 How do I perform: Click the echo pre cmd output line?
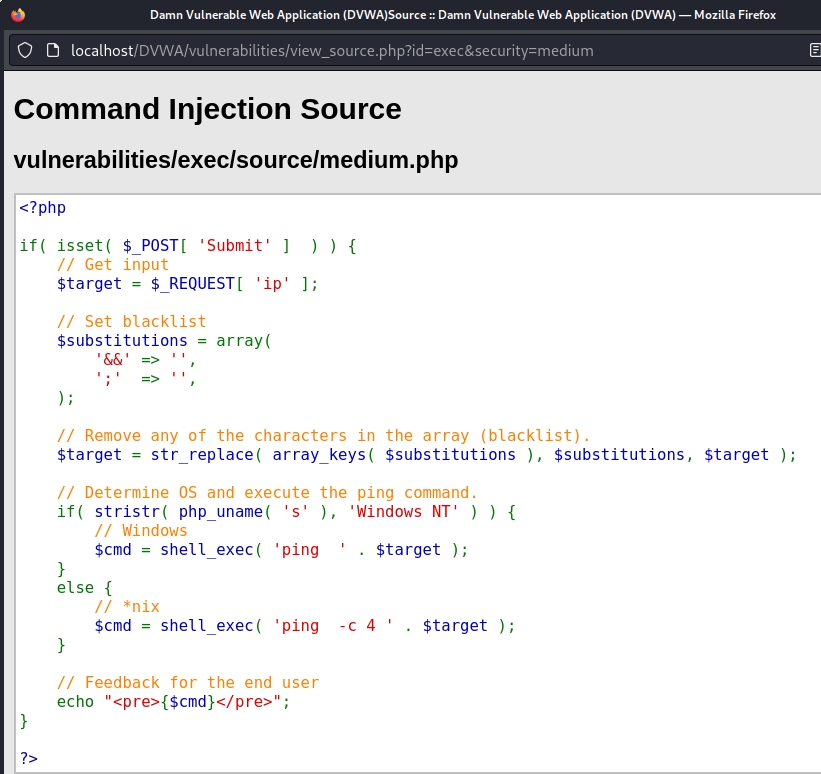click(x=173, y=702)
